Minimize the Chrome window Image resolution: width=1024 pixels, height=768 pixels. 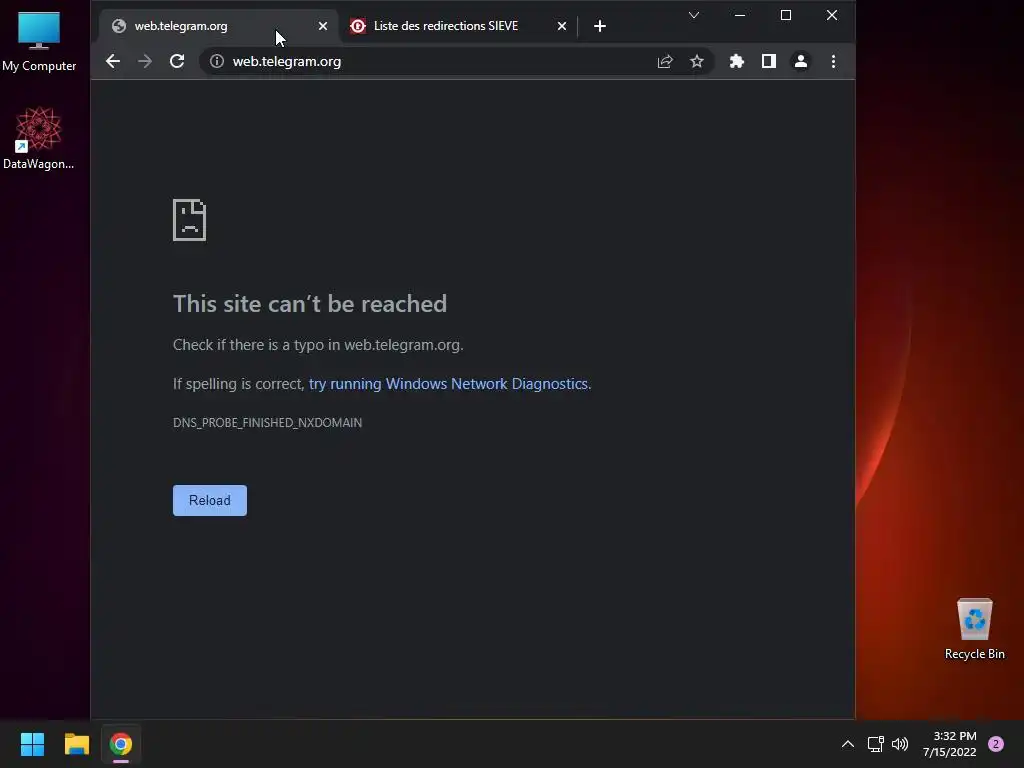[740, 15]
